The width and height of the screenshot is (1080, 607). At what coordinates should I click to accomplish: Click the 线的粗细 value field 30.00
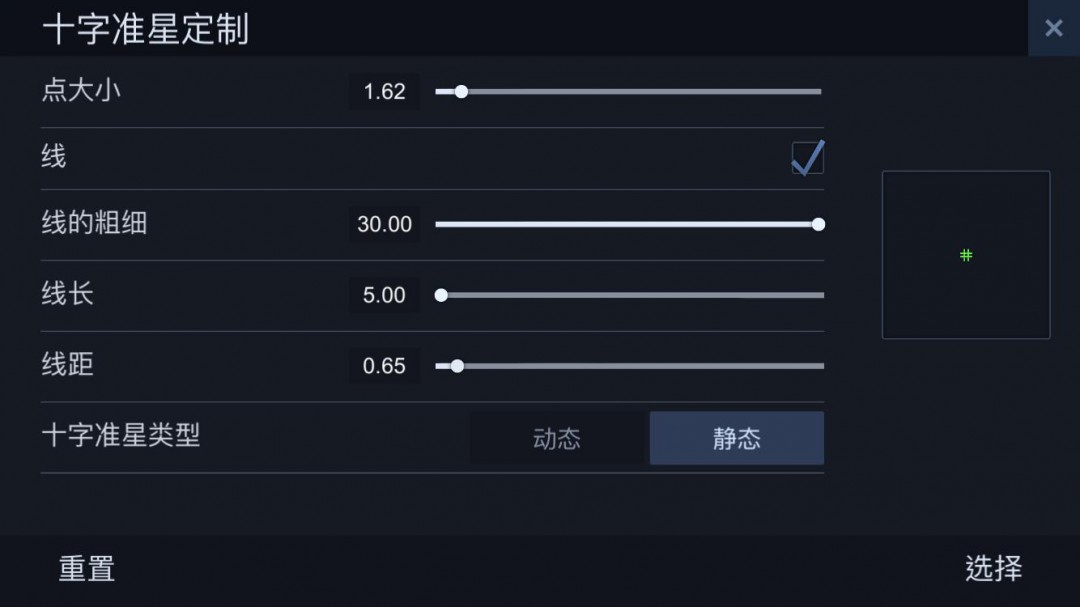point(384,225)
